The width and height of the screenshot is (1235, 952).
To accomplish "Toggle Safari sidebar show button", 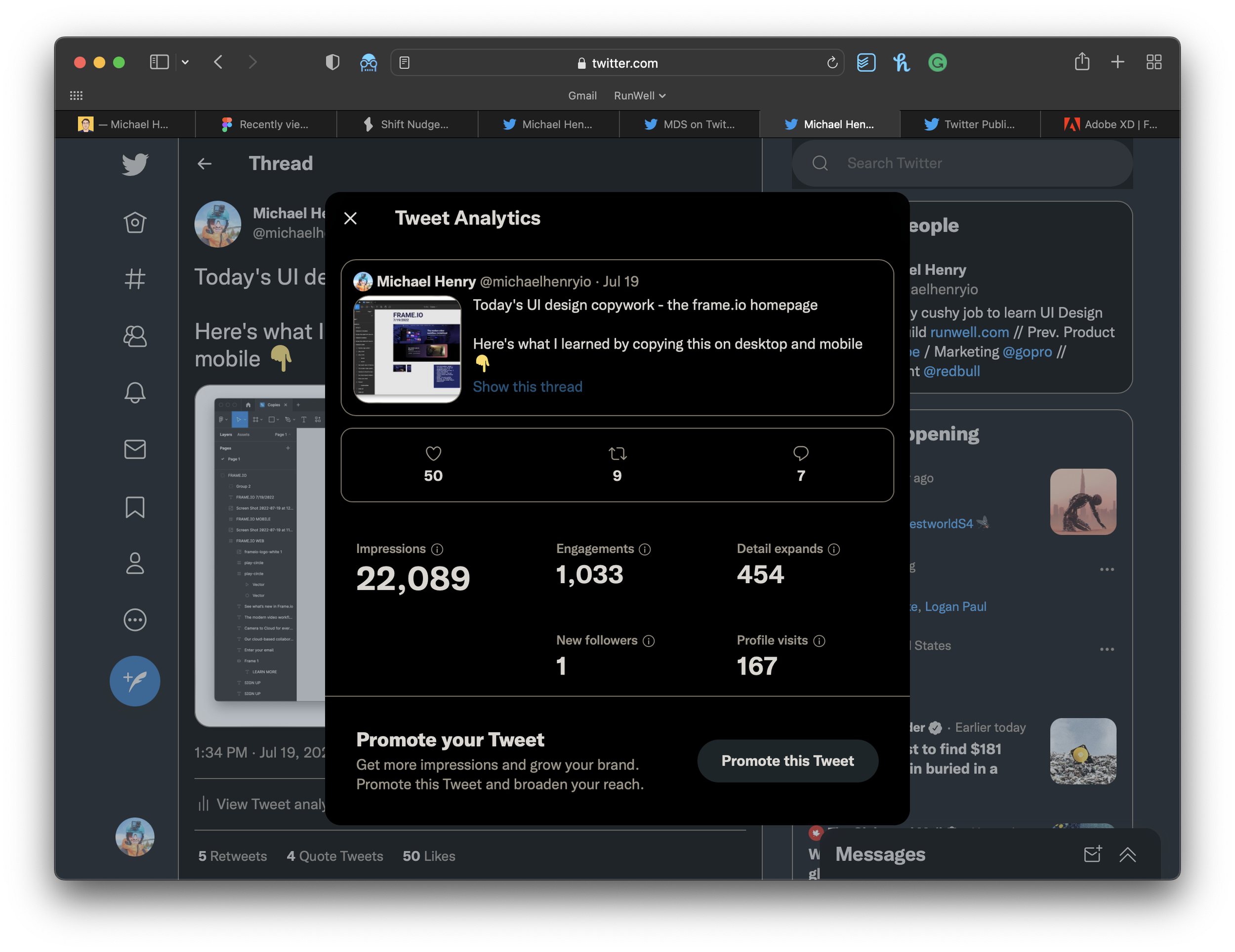I will tap(160, 62).
